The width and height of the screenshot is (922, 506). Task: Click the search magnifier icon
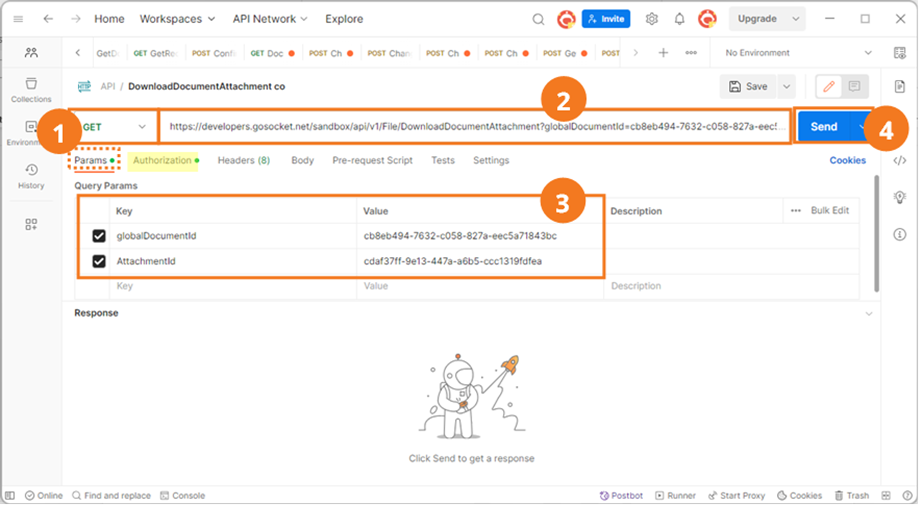[x=540, y=19]
